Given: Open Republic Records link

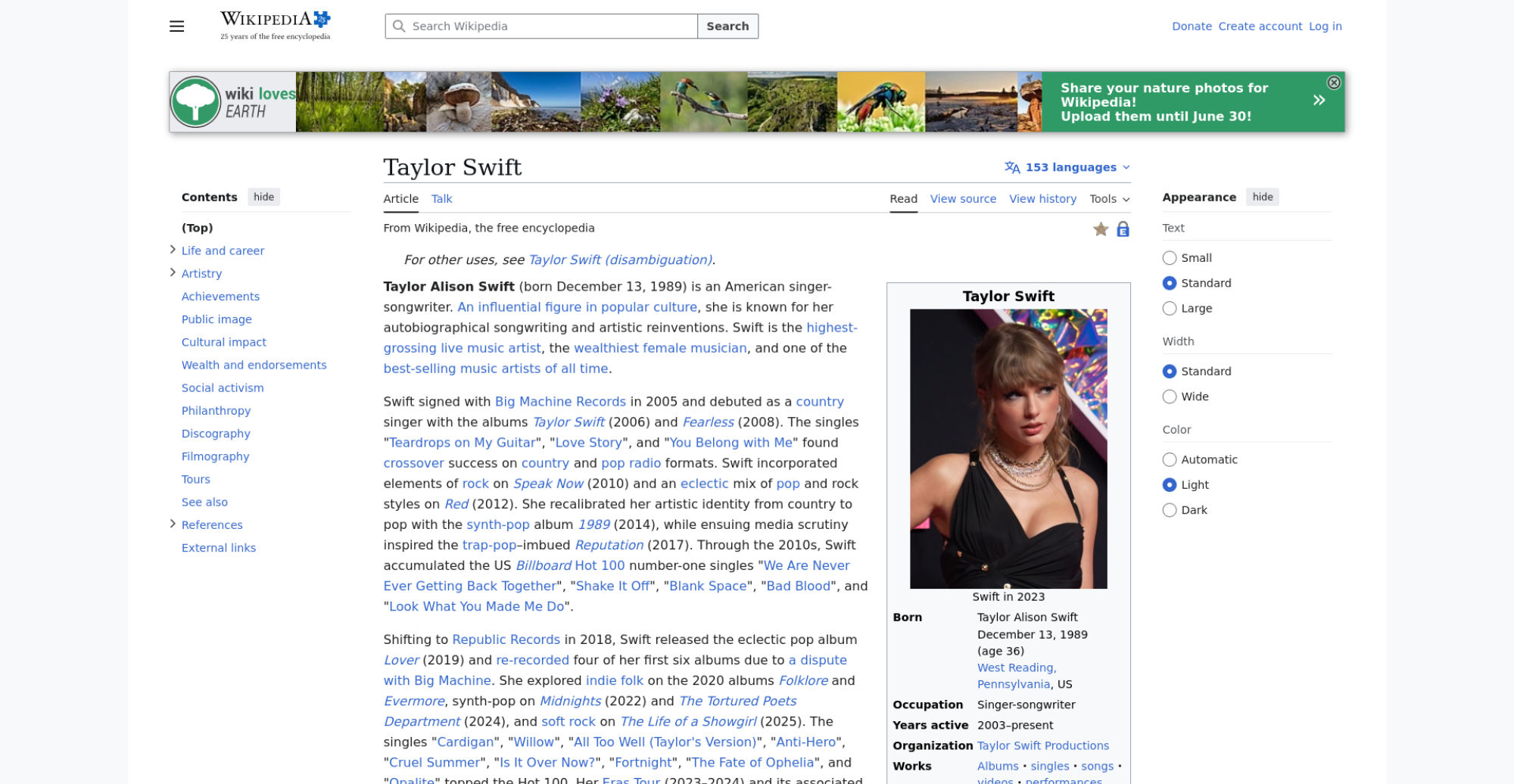Looking at the screenshot, I should click(x=506, y=639).
